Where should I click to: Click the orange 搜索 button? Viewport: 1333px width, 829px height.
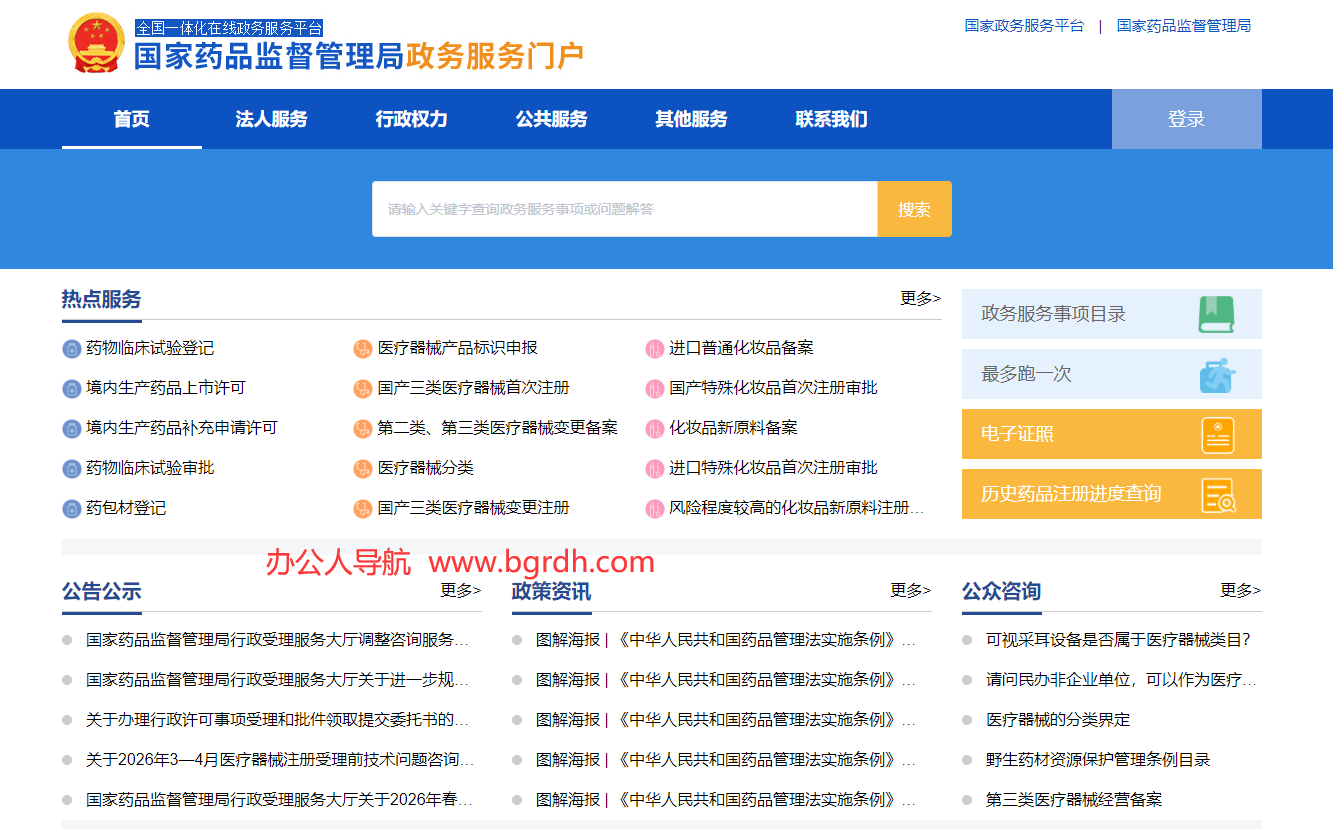[914, 209]
